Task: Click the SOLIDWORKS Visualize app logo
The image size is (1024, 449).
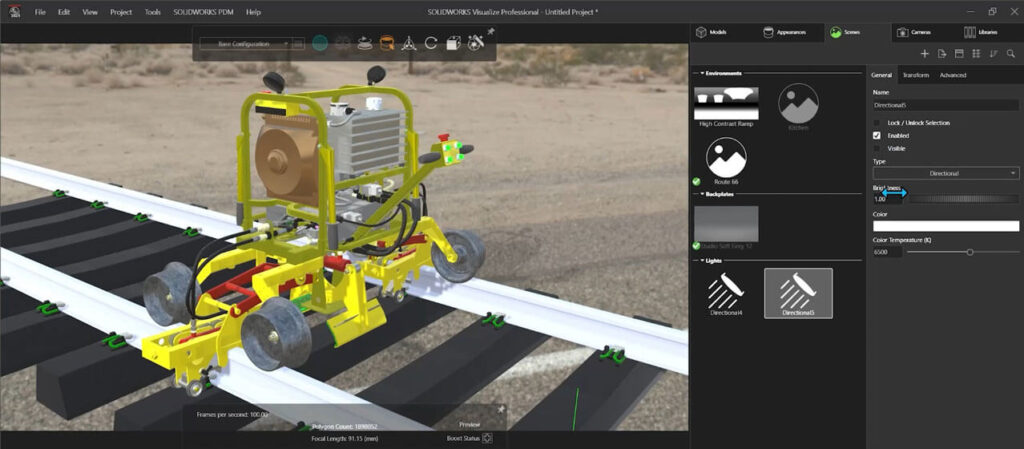Action: tap(14, 12)
